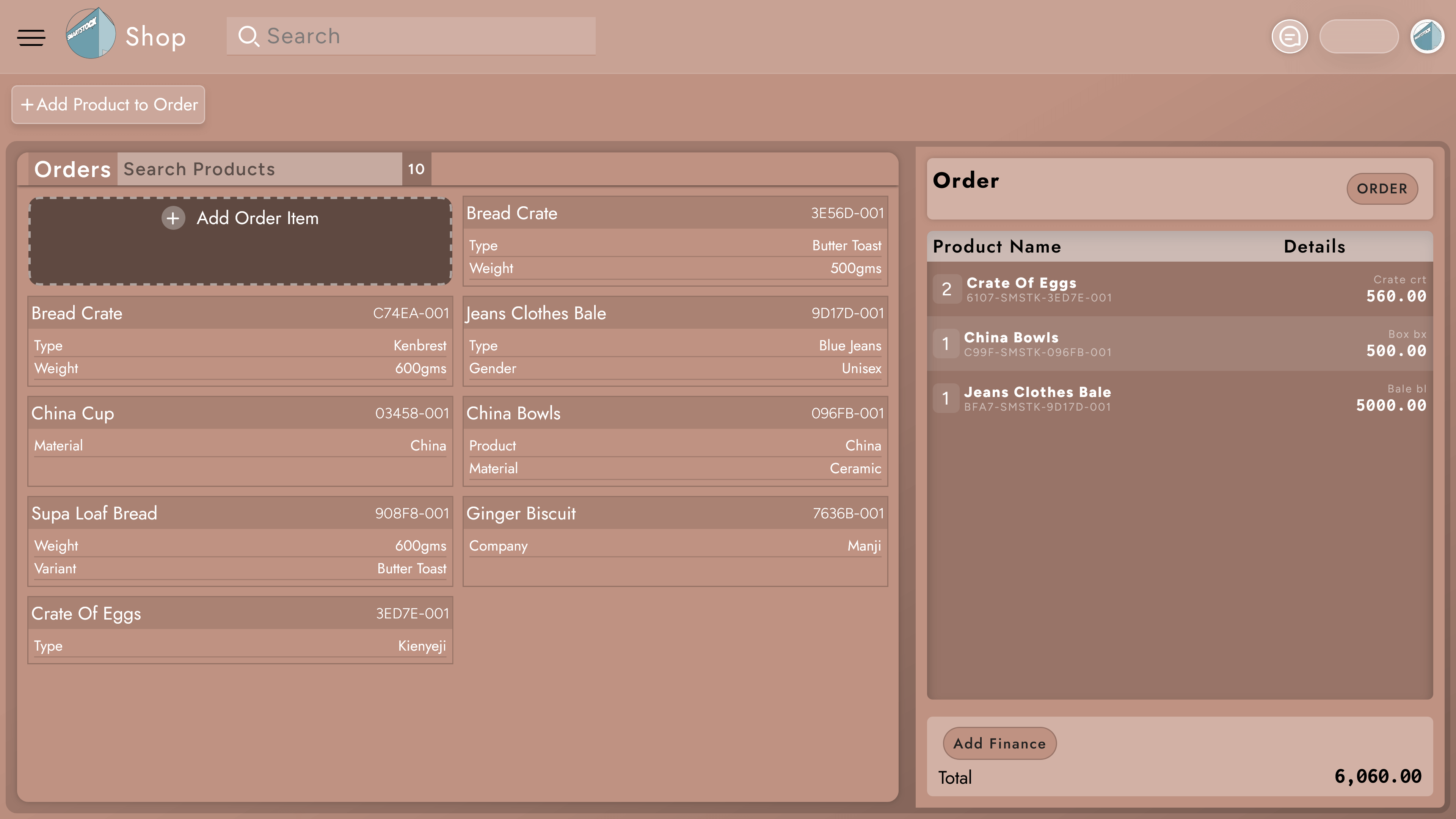Focus the Search Products field
The height and width of the screenshot is (819, 1456).
tap(260, 169)
